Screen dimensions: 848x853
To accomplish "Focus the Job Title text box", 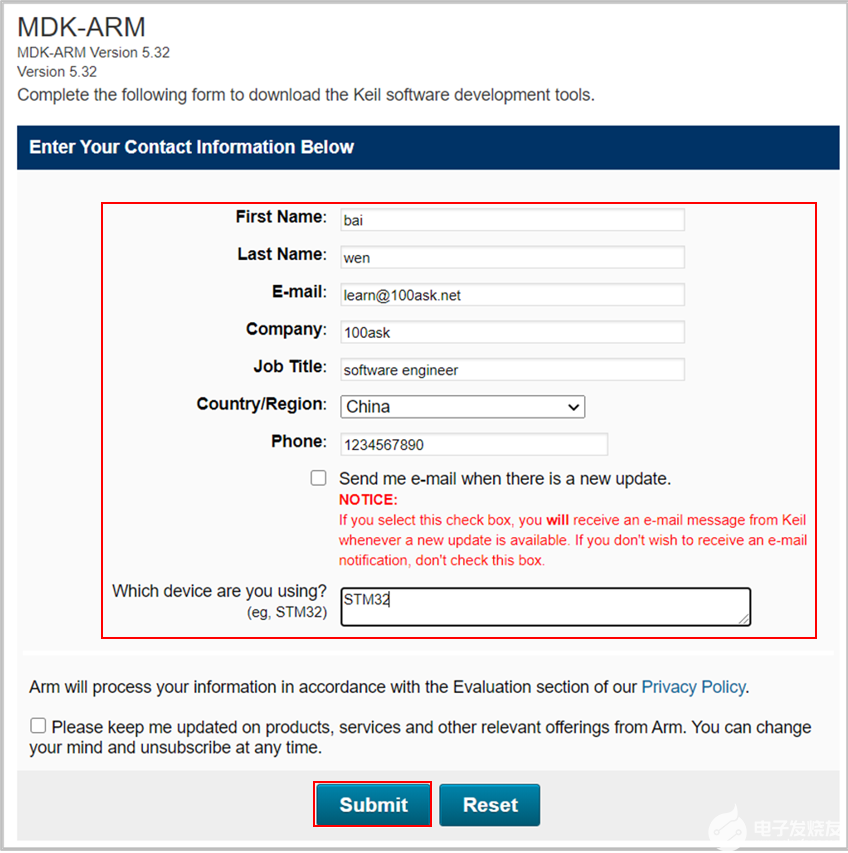I will click(512, 370).
